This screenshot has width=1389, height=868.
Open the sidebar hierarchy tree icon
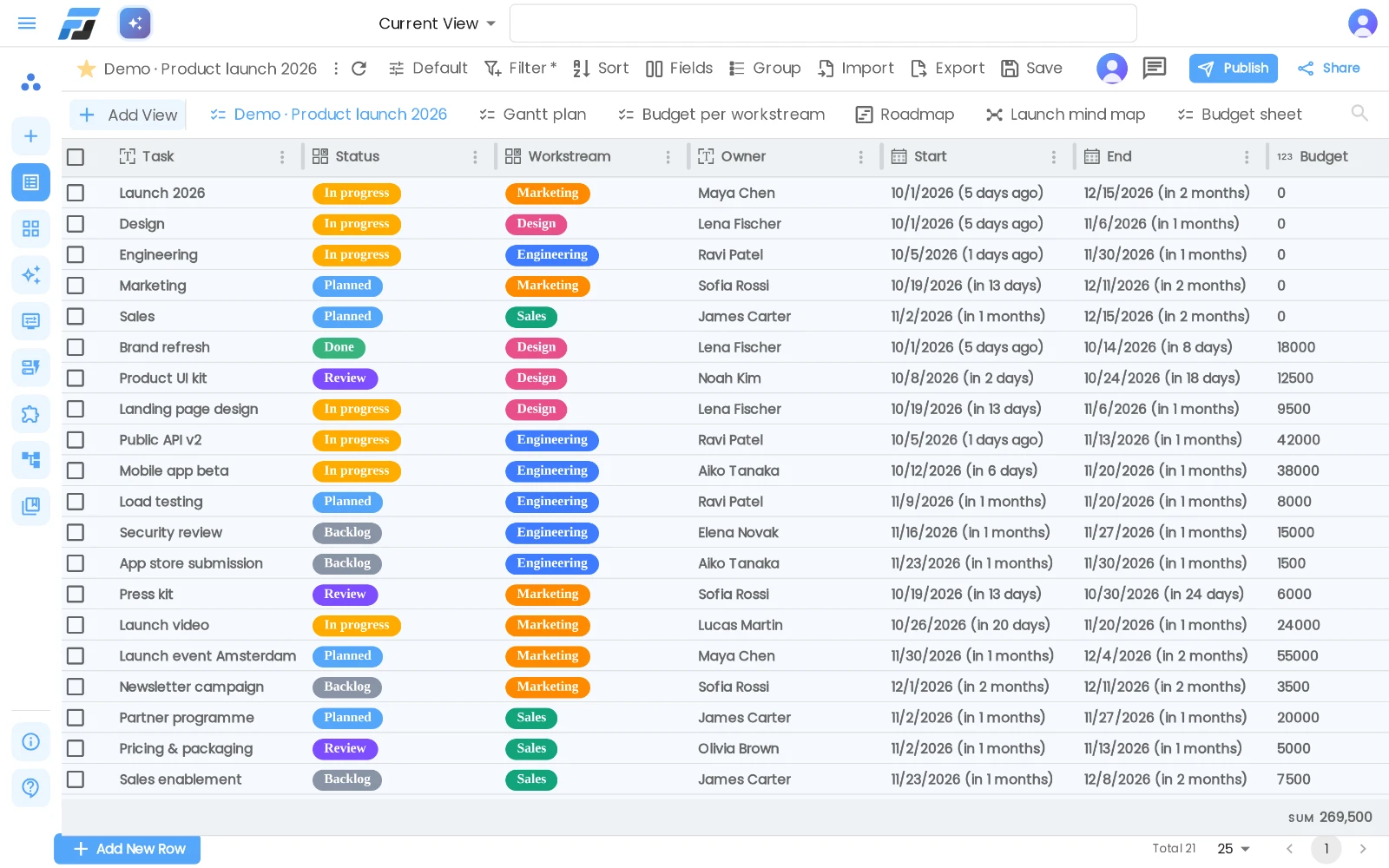coord(30,460)
